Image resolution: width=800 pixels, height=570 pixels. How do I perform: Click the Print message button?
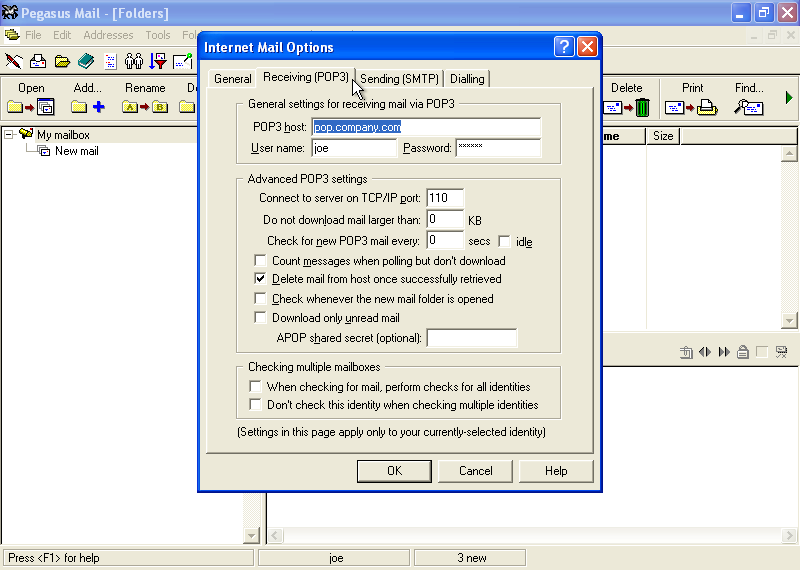pyautogui.click(x=692, y=98)
